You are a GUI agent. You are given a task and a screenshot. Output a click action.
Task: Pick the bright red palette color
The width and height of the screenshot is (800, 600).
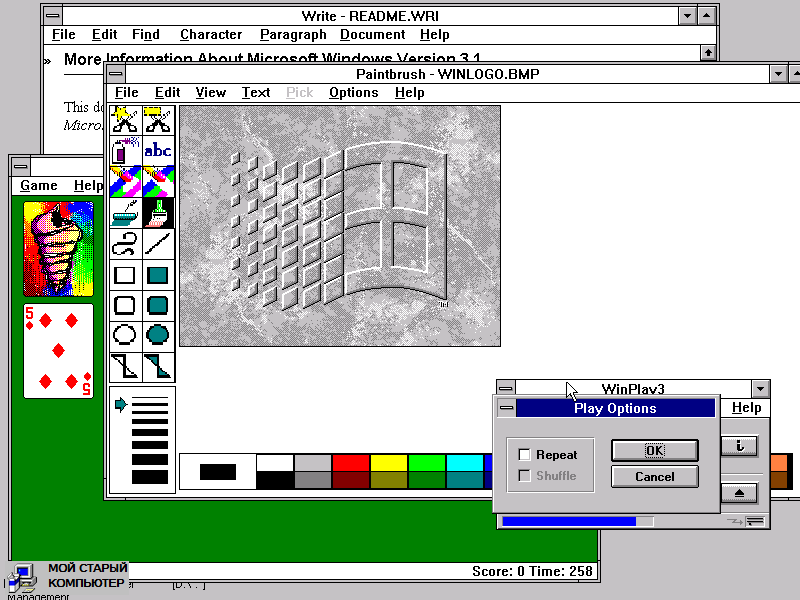tap(351, 462)
